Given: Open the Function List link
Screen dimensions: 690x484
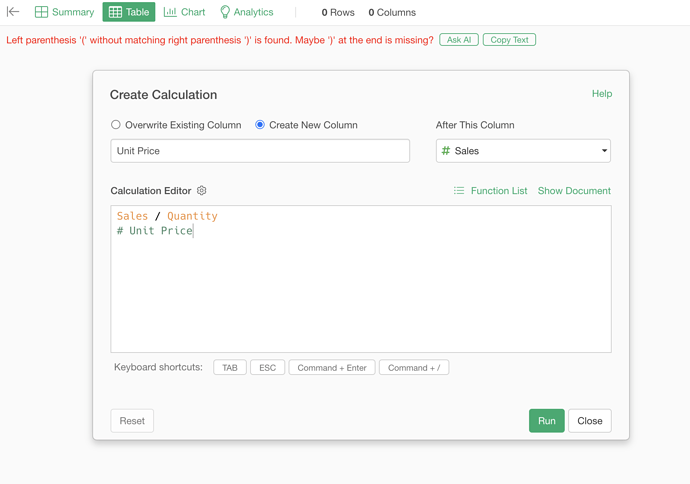Looking at the screenshot, I should tap(499, 191).
